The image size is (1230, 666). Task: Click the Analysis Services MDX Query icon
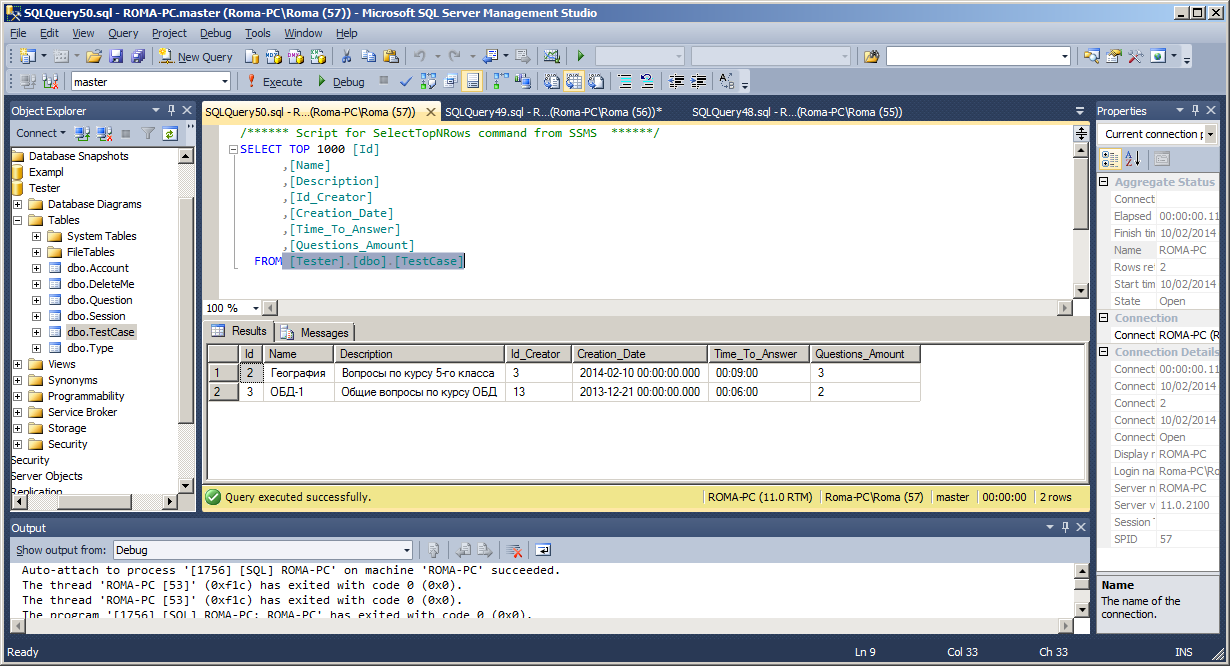pos(273,57)
